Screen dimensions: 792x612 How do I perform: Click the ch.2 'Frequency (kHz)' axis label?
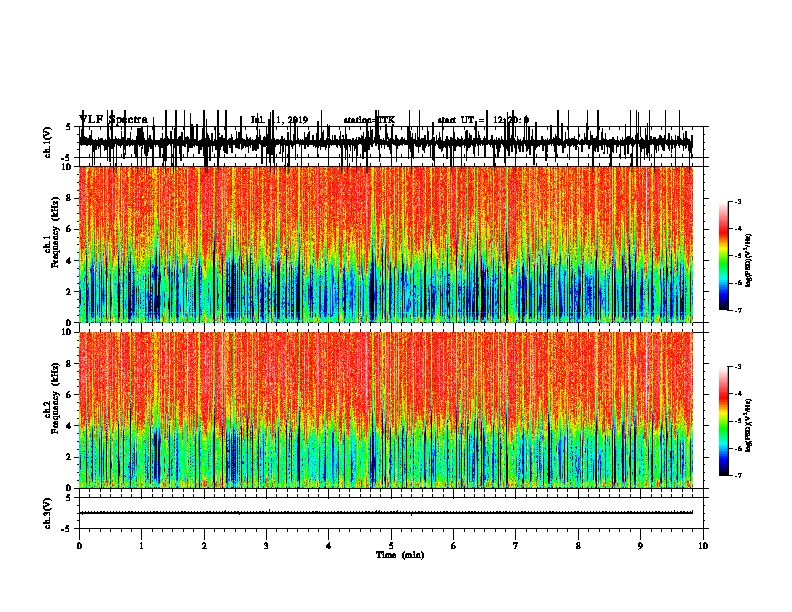tap(55, 398)
